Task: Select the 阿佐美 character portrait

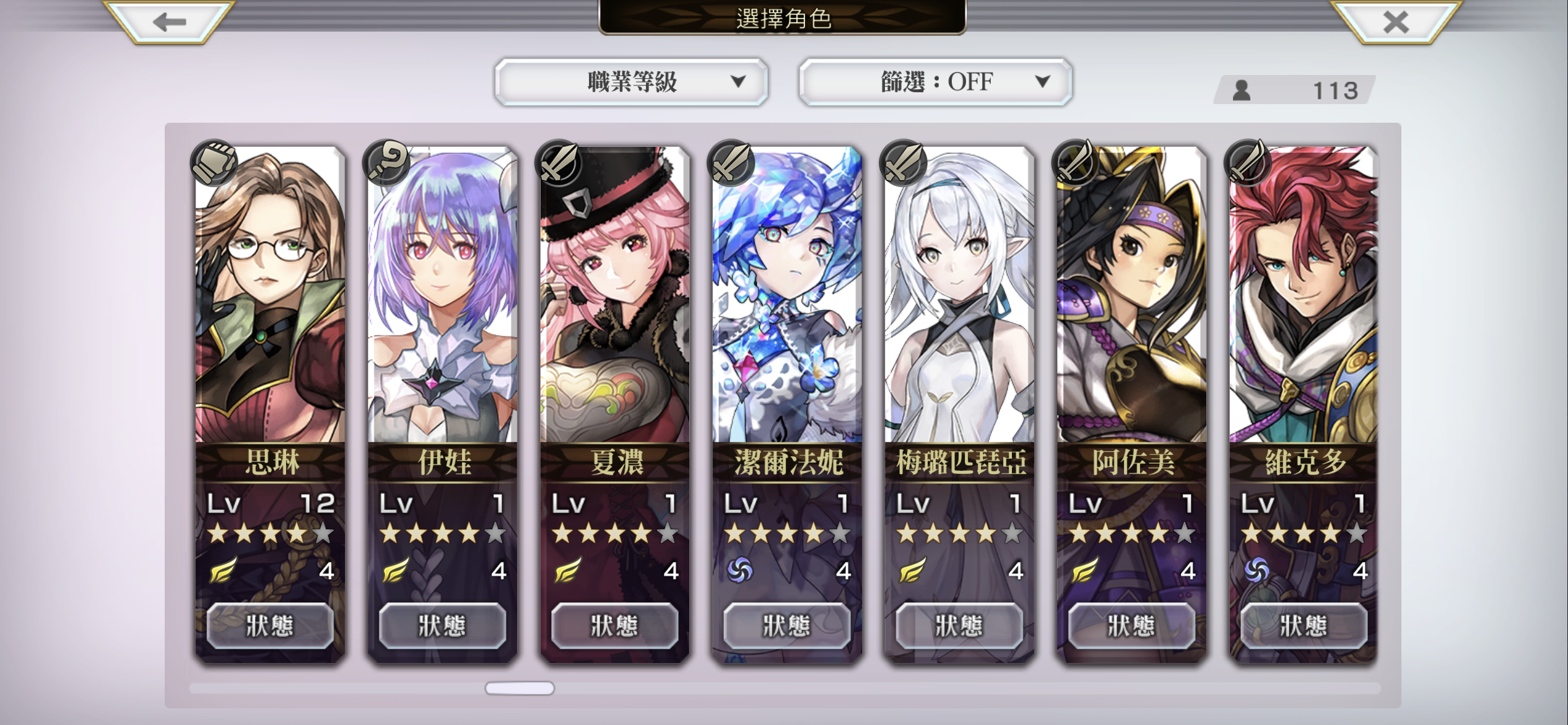Action: [x=1131, y=294]
